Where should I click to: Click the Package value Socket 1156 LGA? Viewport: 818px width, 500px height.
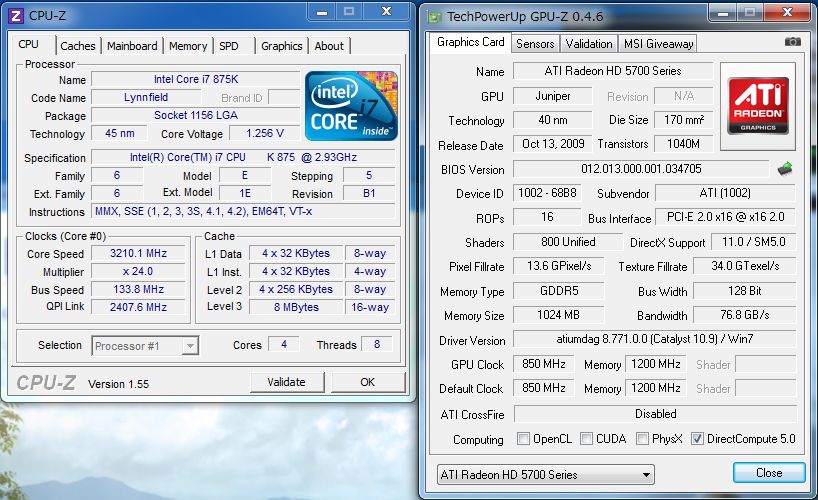196,115
